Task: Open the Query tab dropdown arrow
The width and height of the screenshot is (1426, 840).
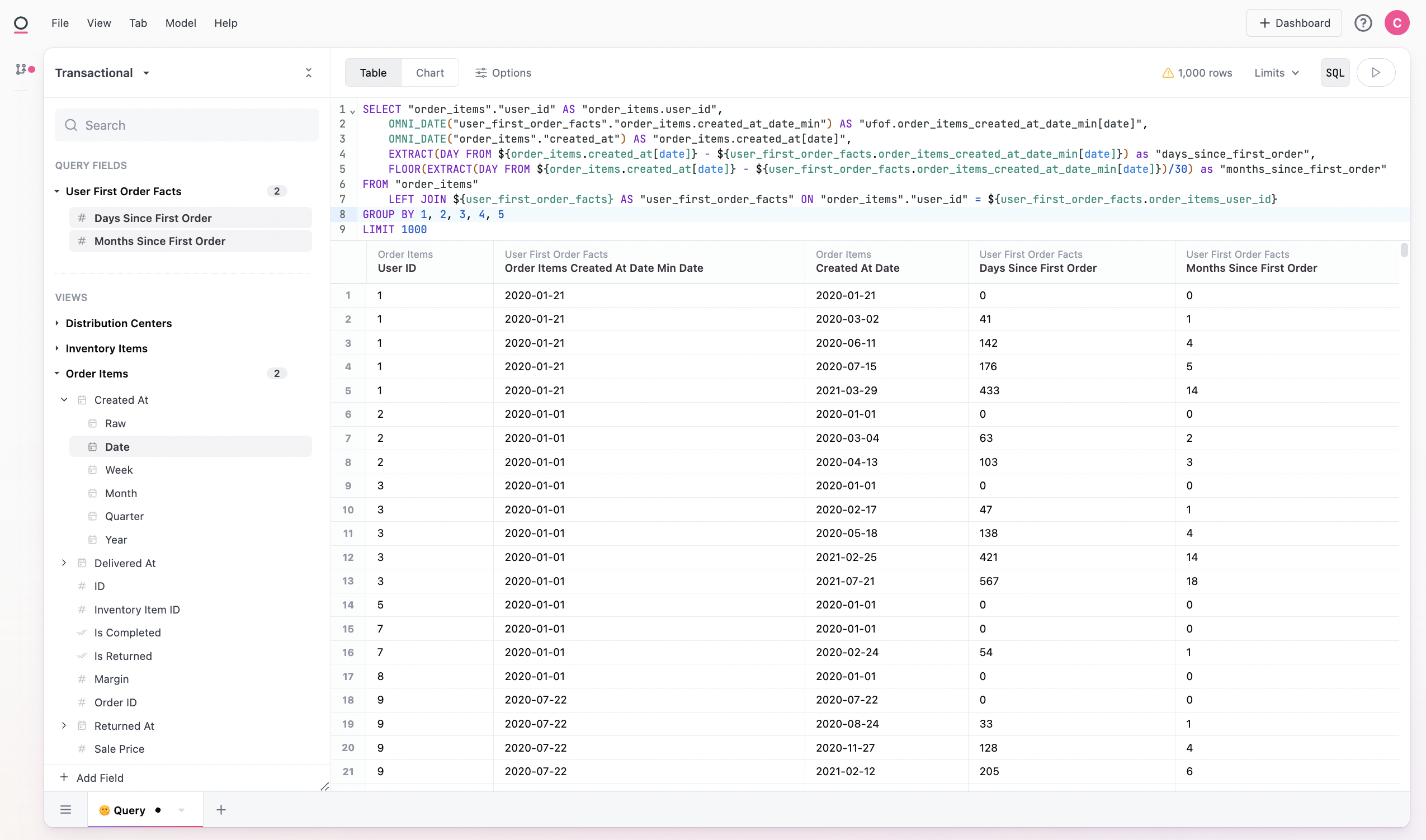Action: click(x=182, y=810)
